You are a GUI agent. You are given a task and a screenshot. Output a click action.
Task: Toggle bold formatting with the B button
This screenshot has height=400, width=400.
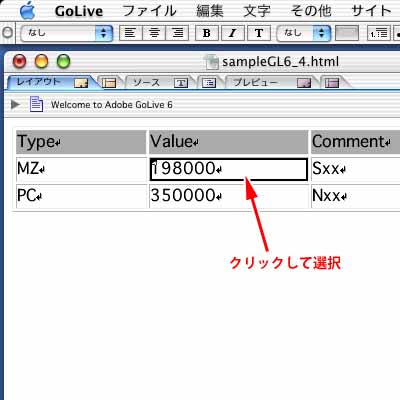pos(207,33)
